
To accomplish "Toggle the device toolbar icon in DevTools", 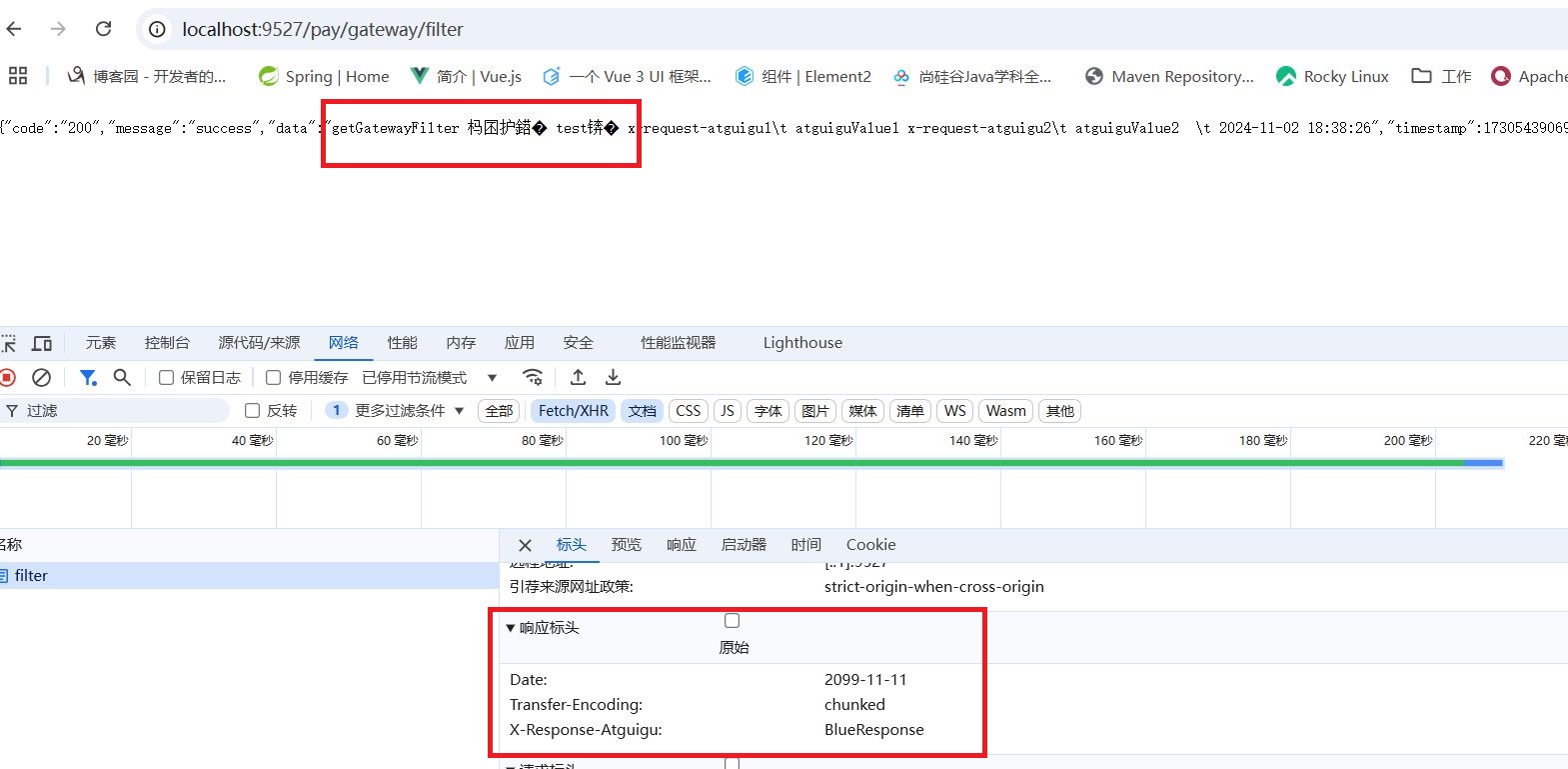I will click(42, 343).
